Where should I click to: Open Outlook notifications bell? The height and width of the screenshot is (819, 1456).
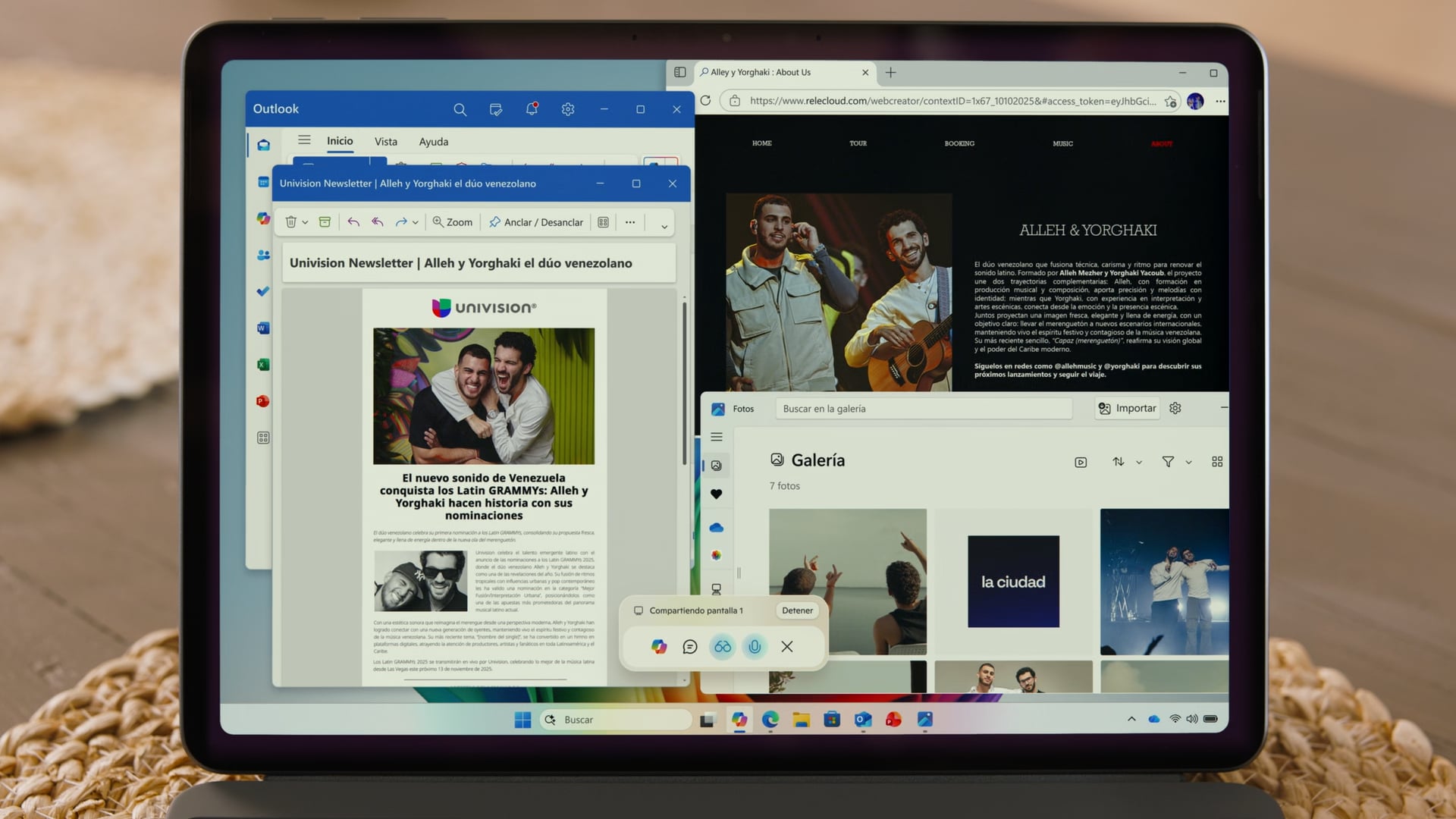pos(532,109)
